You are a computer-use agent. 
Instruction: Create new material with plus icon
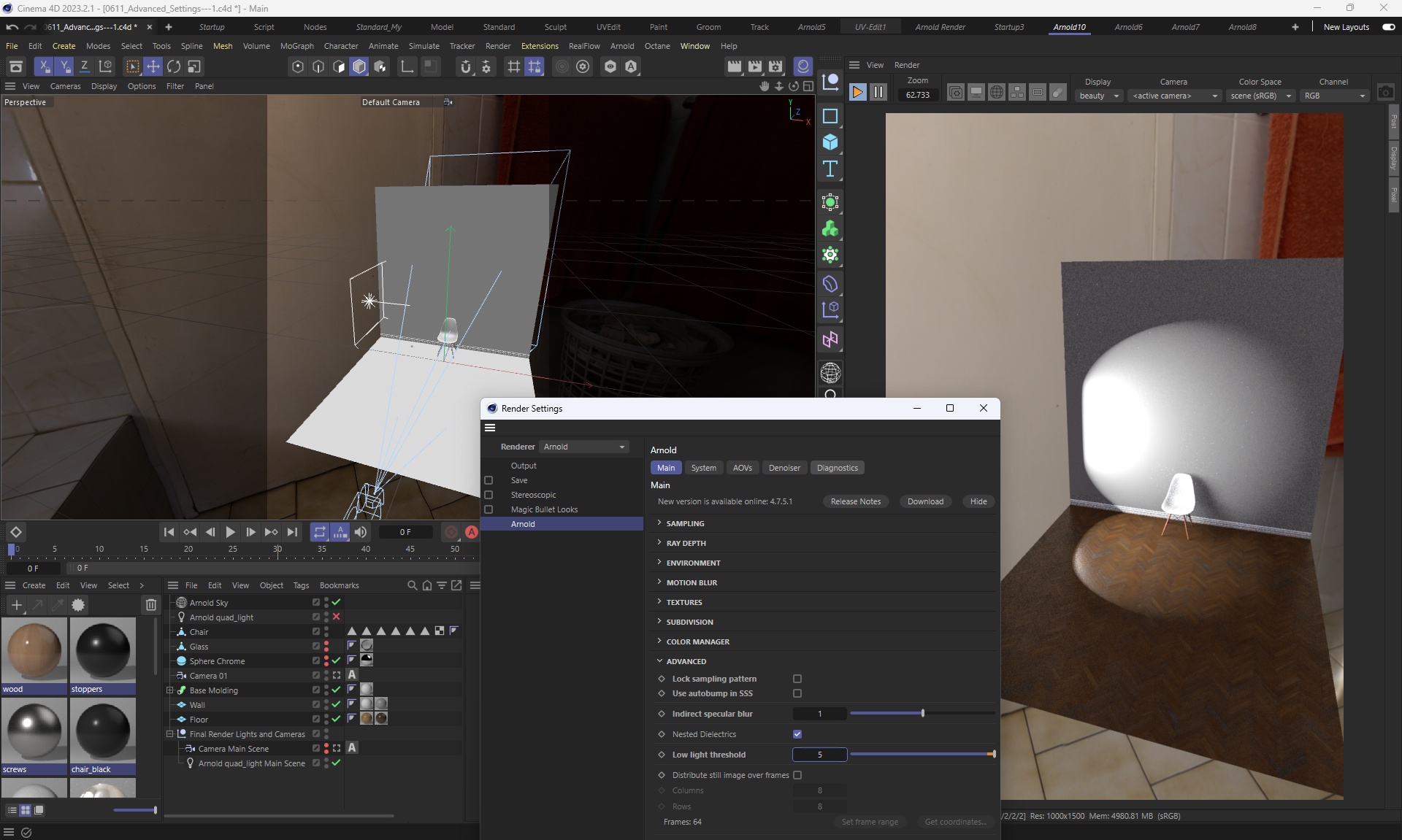coord(16,604)
